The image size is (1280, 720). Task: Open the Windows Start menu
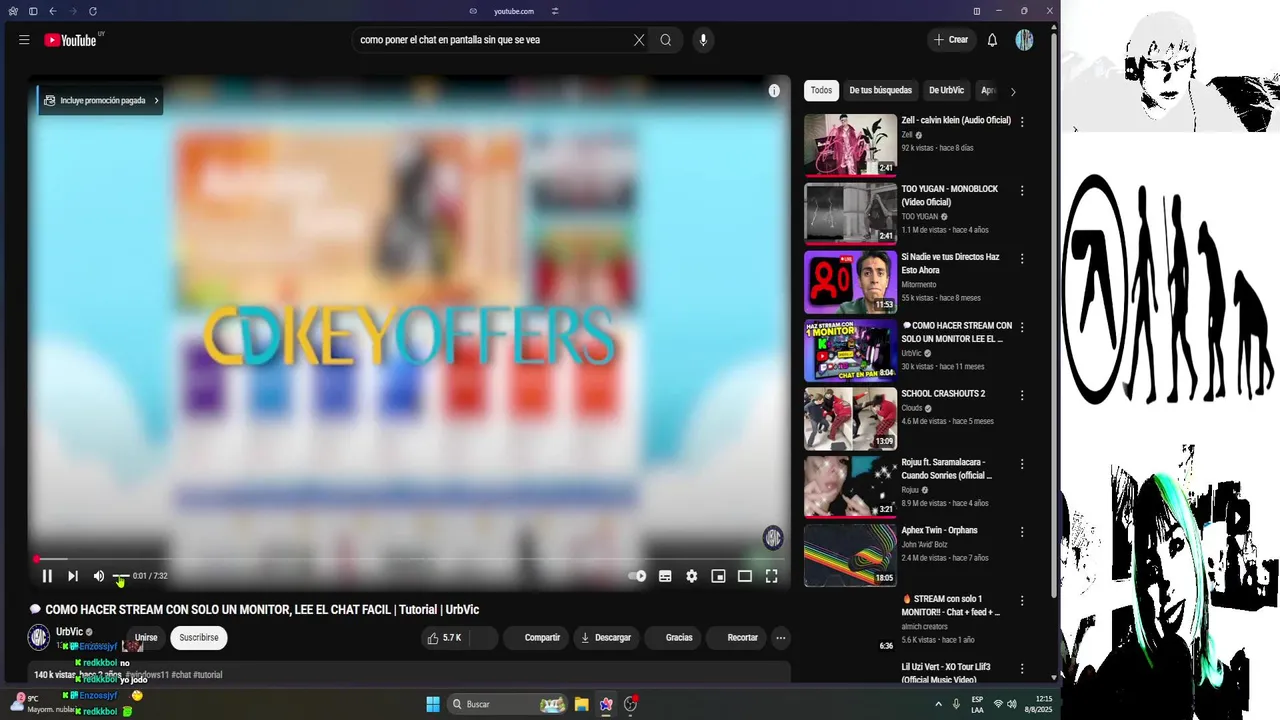point(433,704)
